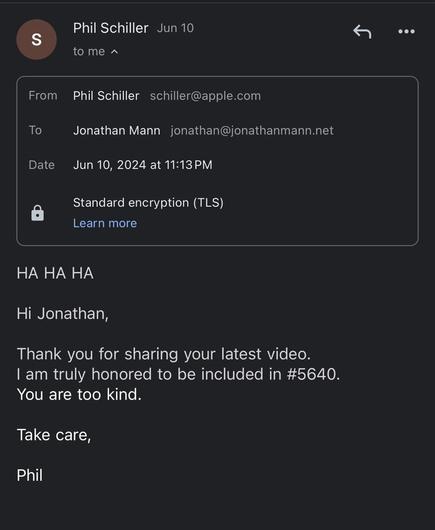Tap the 'Take care,' closing line

[x=54, y=435]
